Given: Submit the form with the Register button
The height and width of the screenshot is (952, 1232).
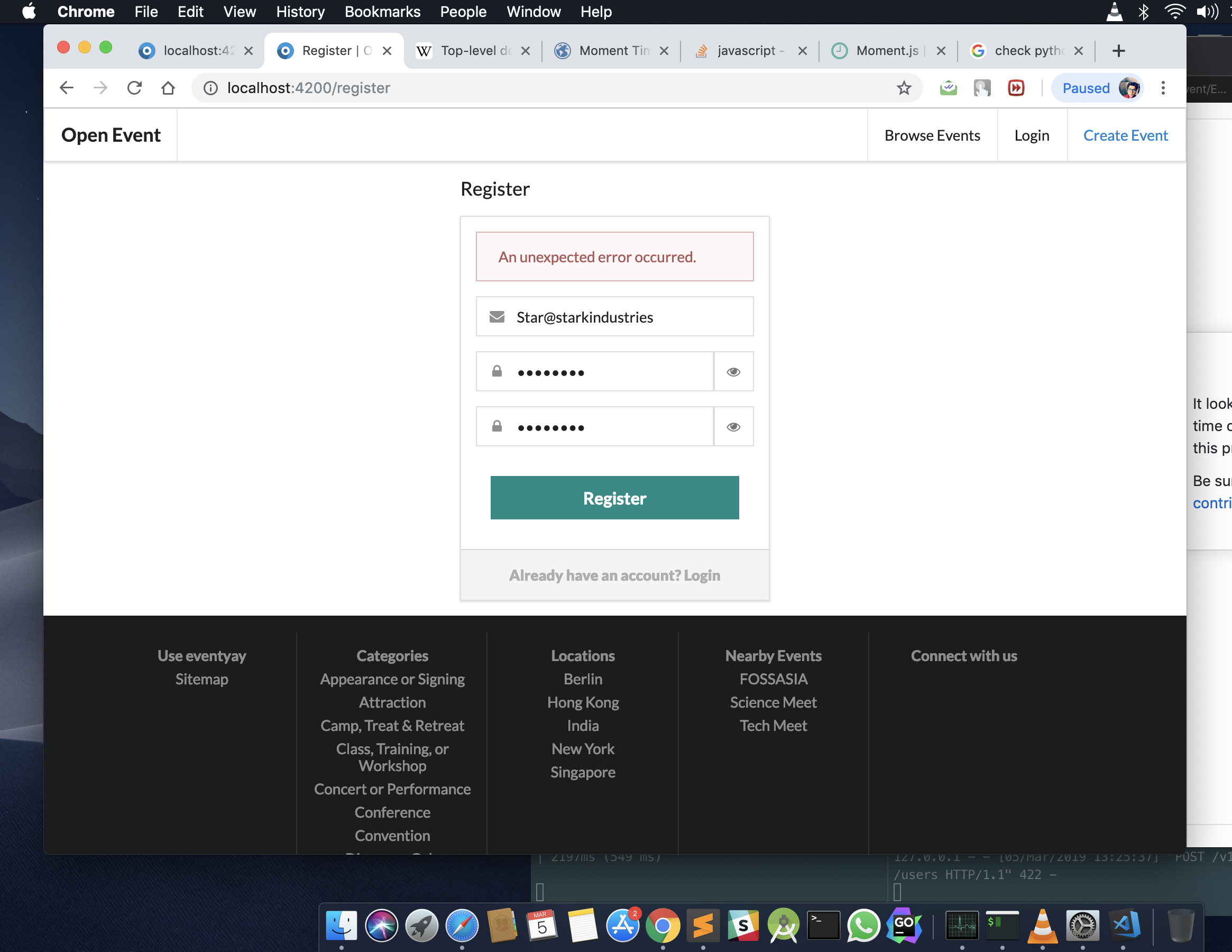Looking at the screenshot, I should point(614,498).
